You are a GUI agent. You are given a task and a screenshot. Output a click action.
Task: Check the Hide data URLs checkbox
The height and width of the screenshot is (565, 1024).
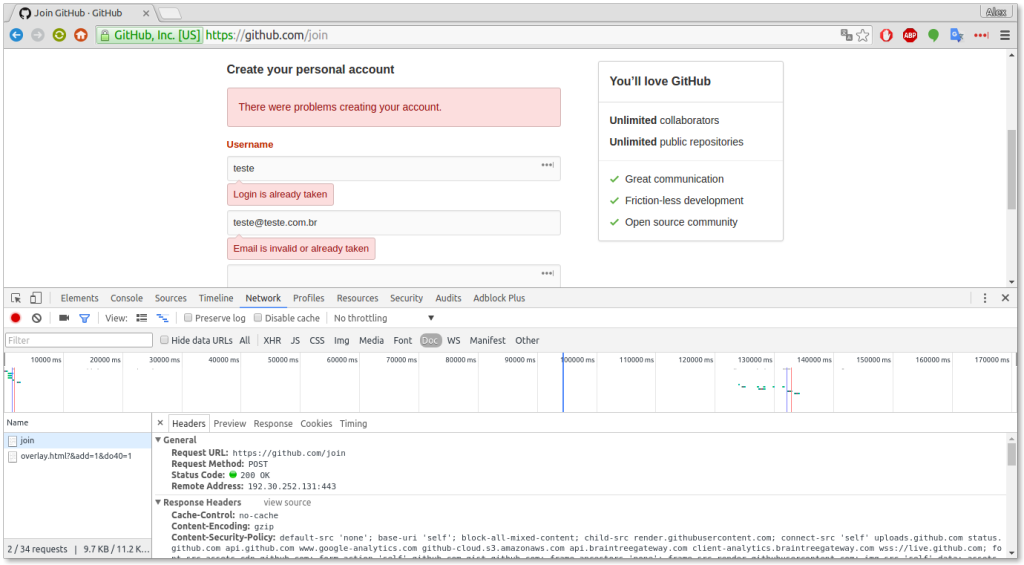click(x=165, y=340)
